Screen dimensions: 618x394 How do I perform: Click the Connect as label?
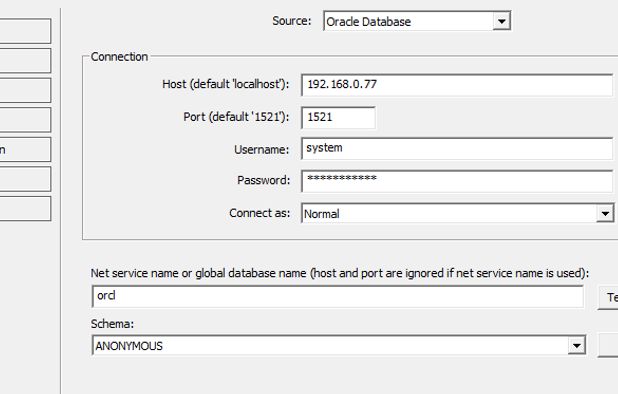259,213
